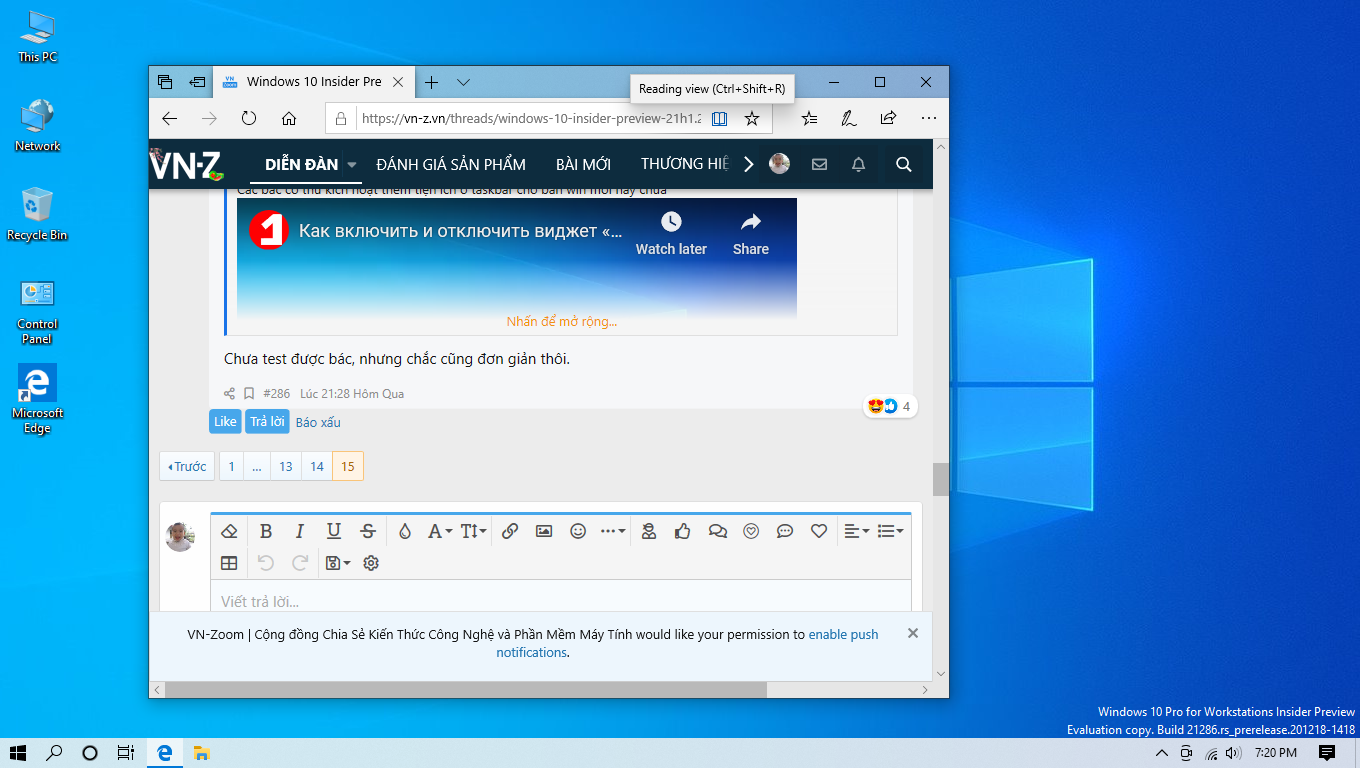Open the 'THƯƠNG HIỆ' nav item
The width and height of the screenshot is (1360, 768).
[685, 164]
